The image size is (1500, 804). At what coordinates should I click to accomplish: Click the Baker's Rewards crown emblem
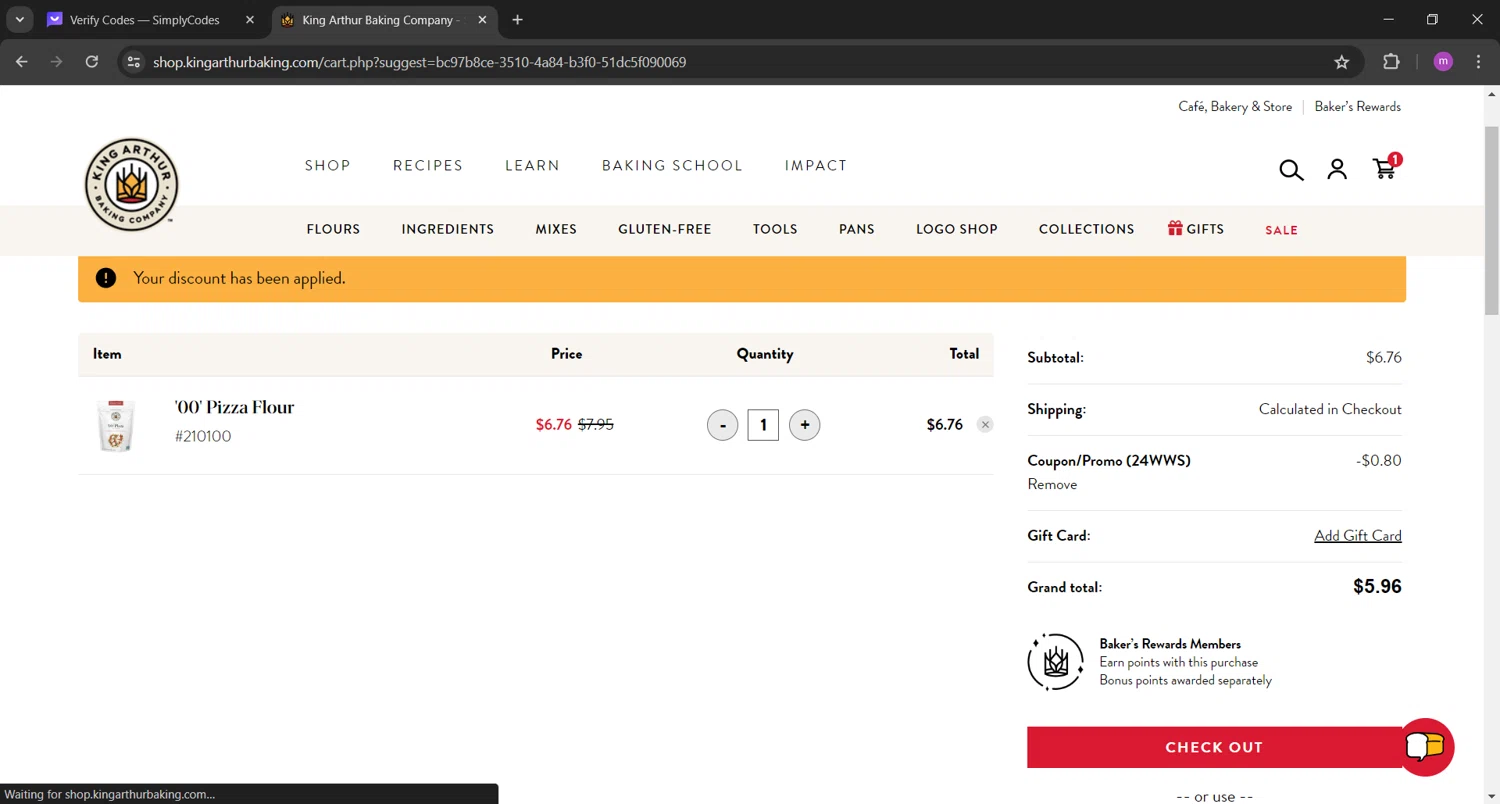pos(1055,662)
